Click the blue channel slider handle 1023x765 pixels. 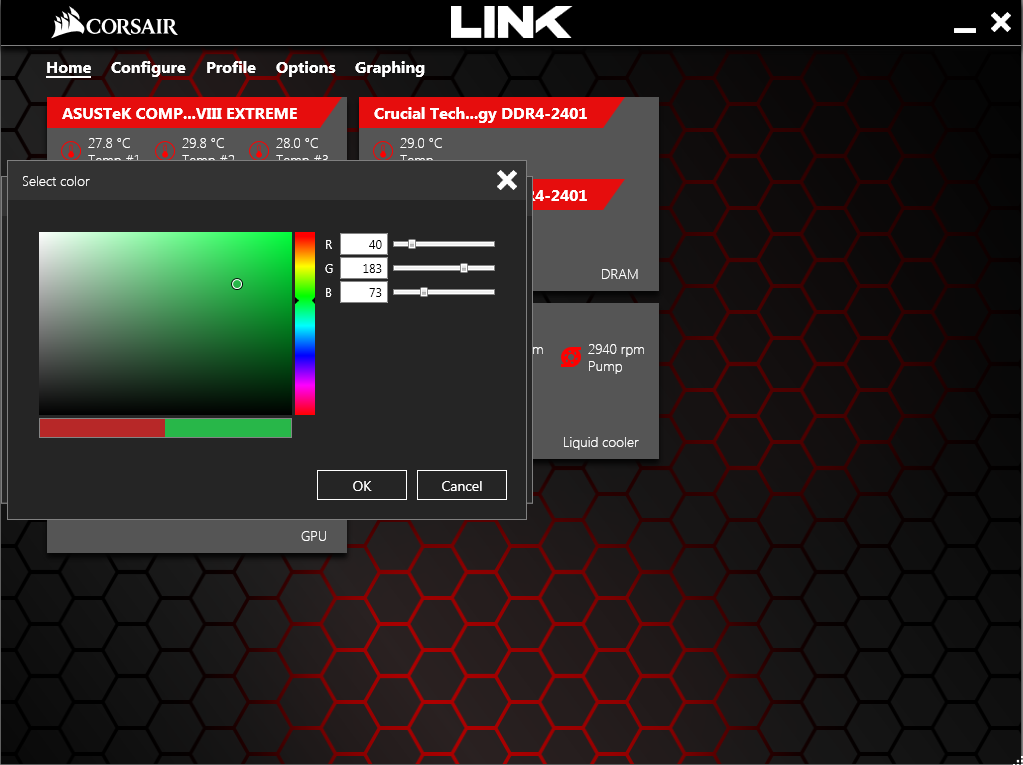(x=423, y=292)
